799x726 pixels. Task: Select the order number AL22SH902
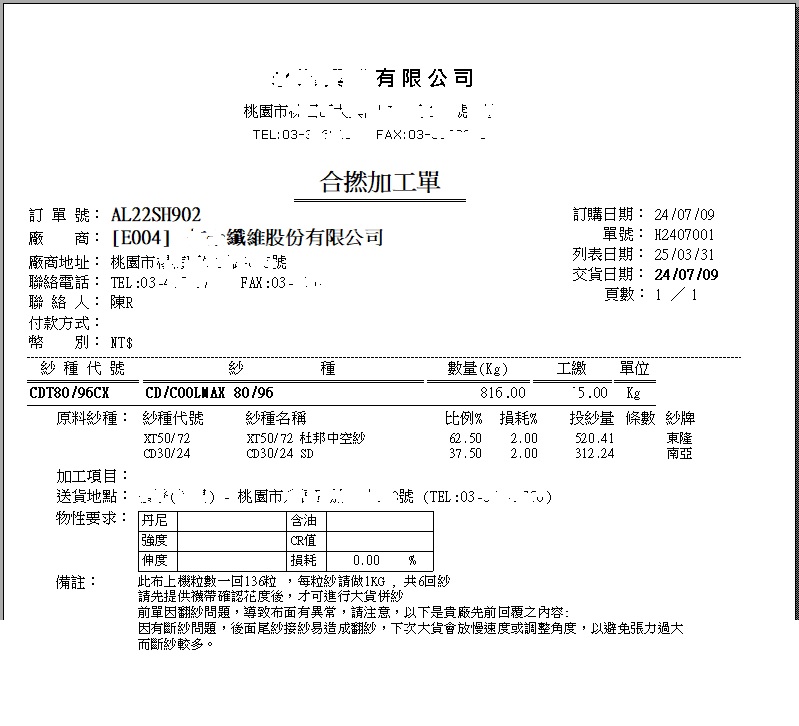pyautogui.click(x=156, y=214)
